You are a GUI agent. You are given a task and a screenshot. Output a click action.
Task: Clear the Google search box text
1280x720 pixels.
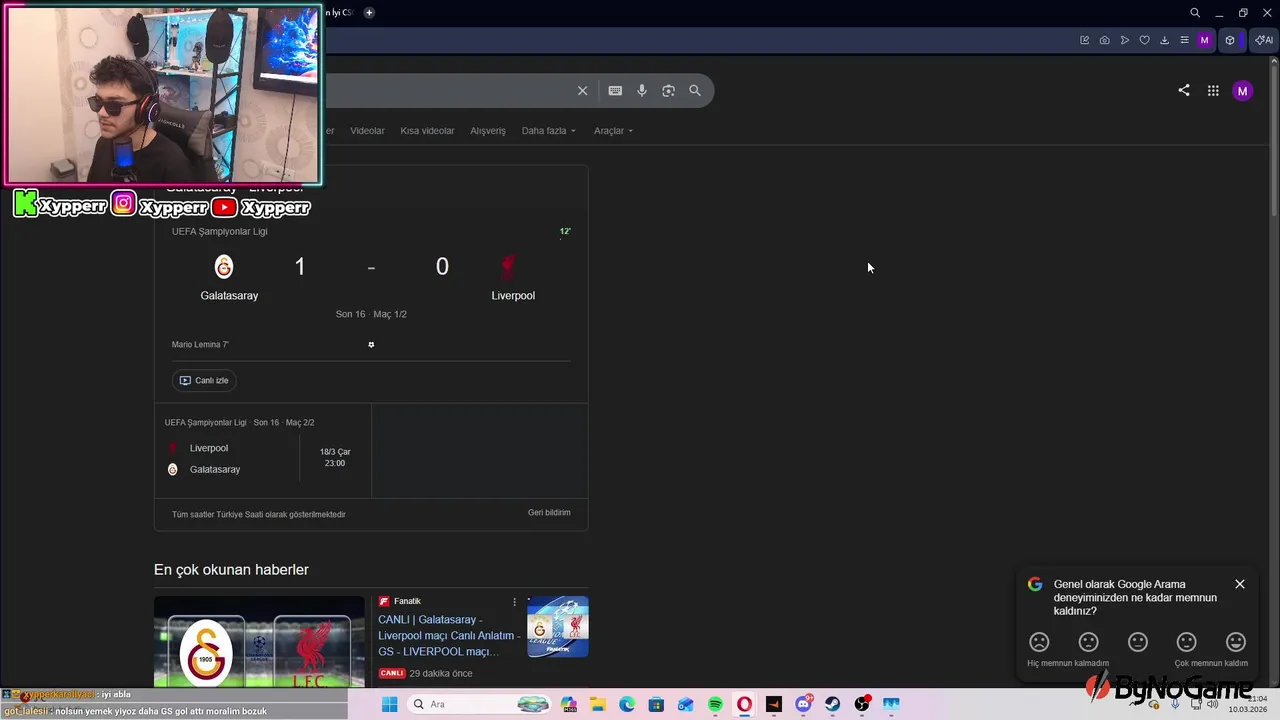(582, 90)
